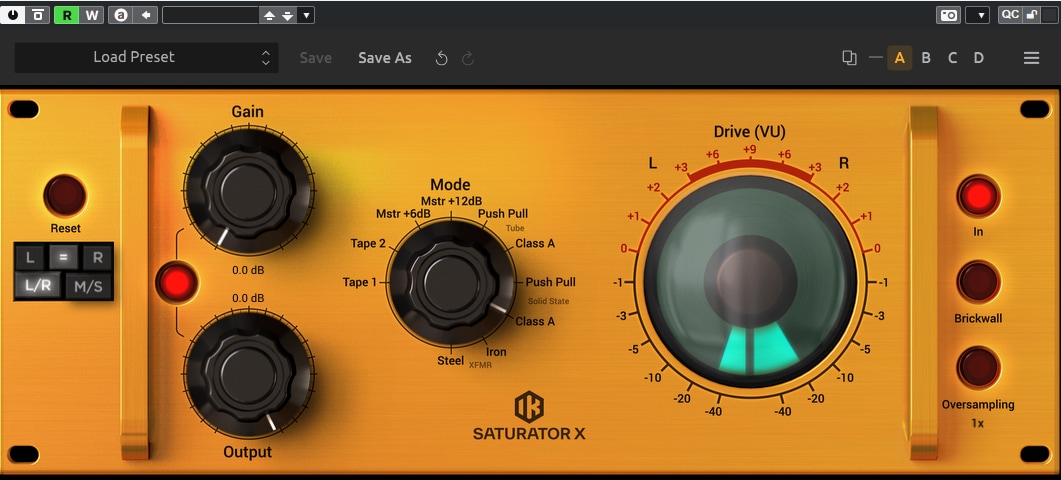Open the hamburger menu icon
The height and width of the screenshot is (480, 1061).
[x=1031, y=58]
